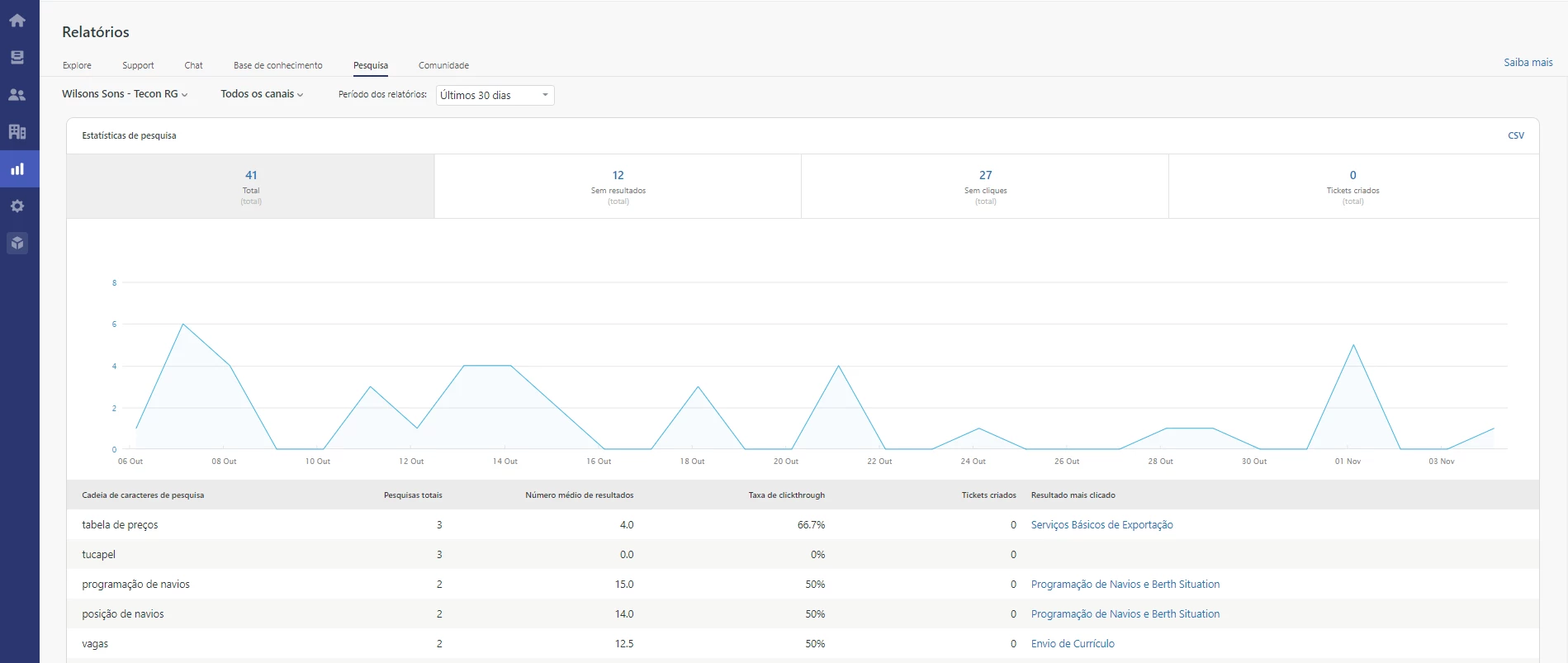Sort by Número médio de resultados header
Image resolution: width=1568 pixels, height=663 pixels.
pos(580,495)
